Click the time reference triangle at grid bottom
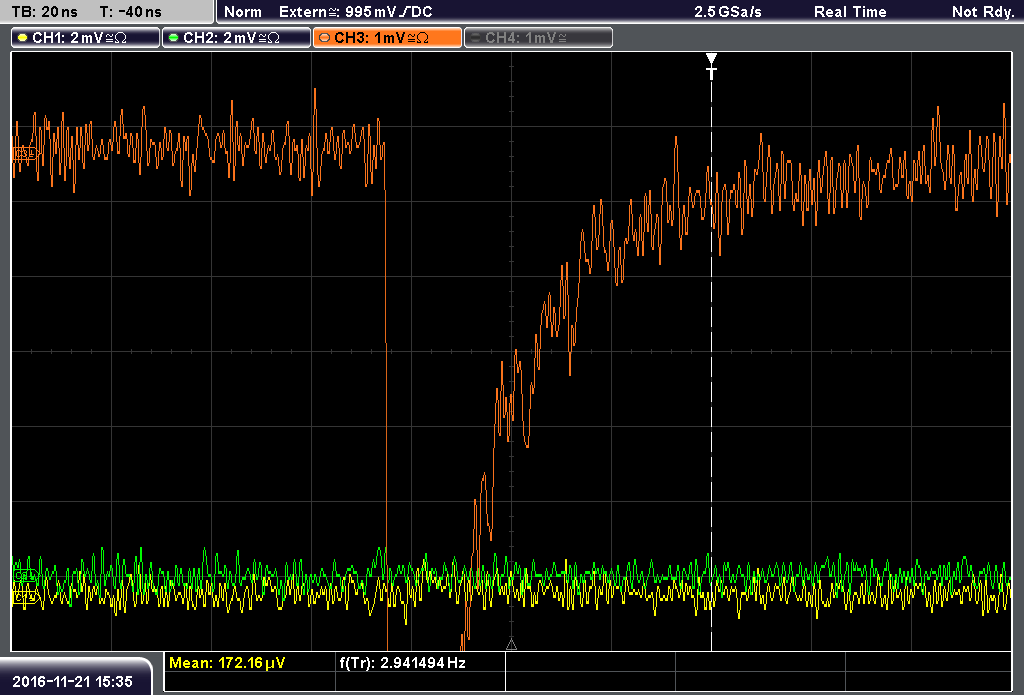This screenshot has height=695, width=1024. [x=511, y=645]
